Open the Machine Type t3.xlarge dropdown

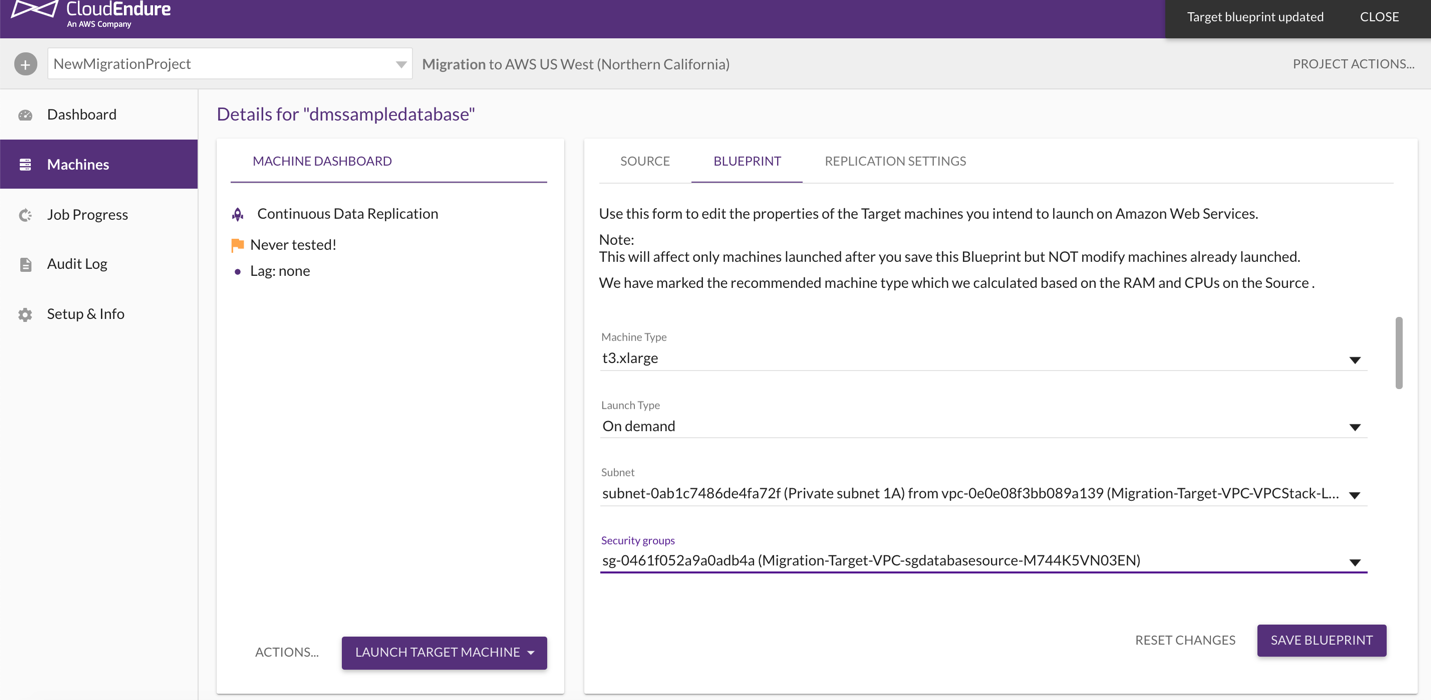[983, 358]
